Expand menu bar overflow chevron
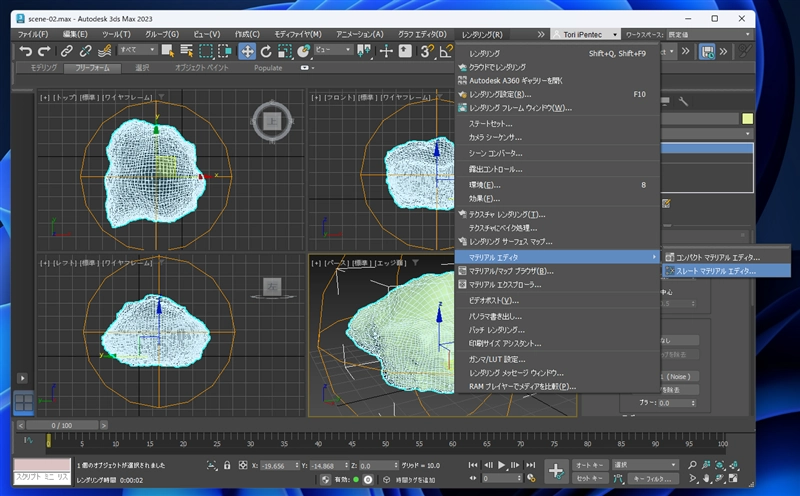Screen dimensions: 800x496 coord(541,34)
